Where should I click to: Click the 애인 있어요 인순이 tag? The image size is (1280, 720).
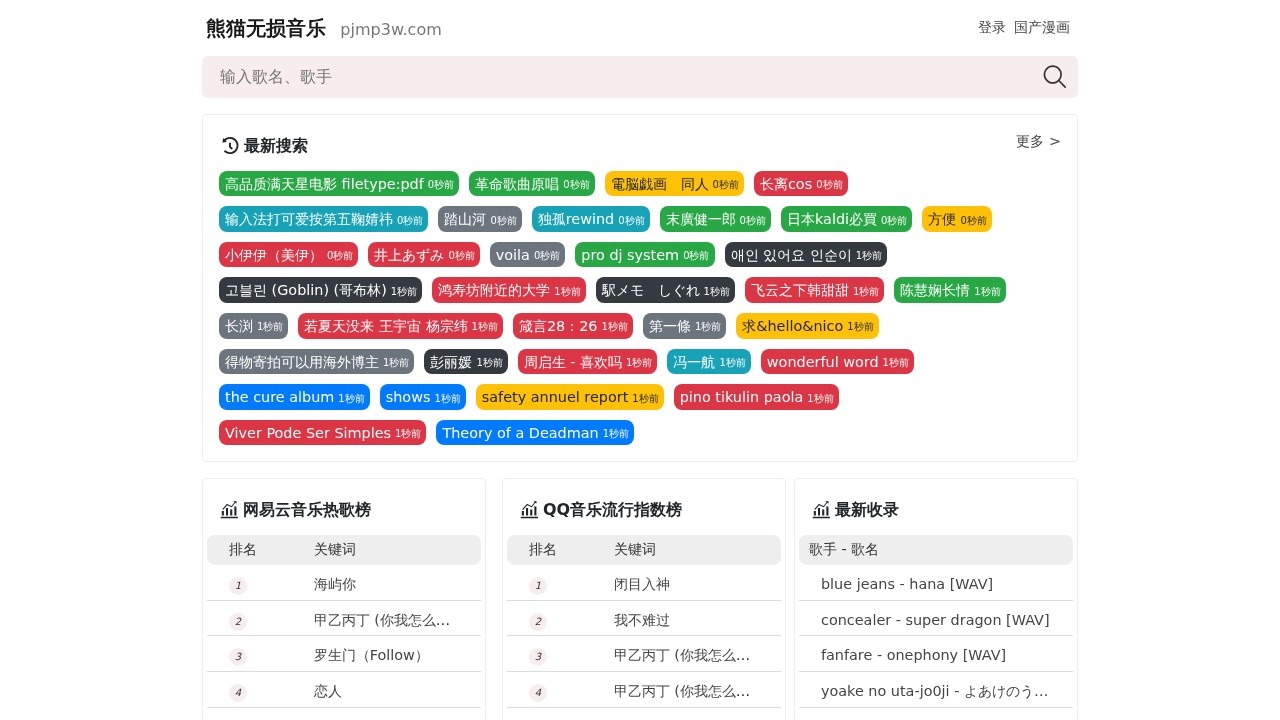pyautogui.click(x=806, y=255)
